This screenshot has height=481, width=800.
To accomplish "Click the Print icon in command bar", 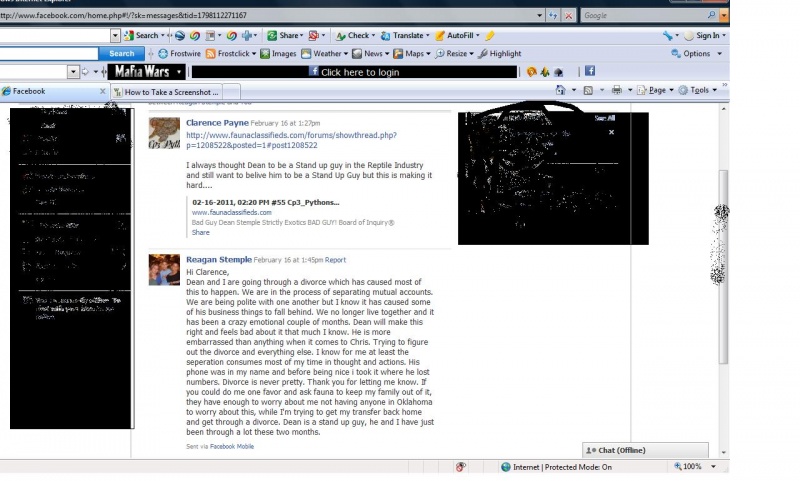I will pos(616,90).
